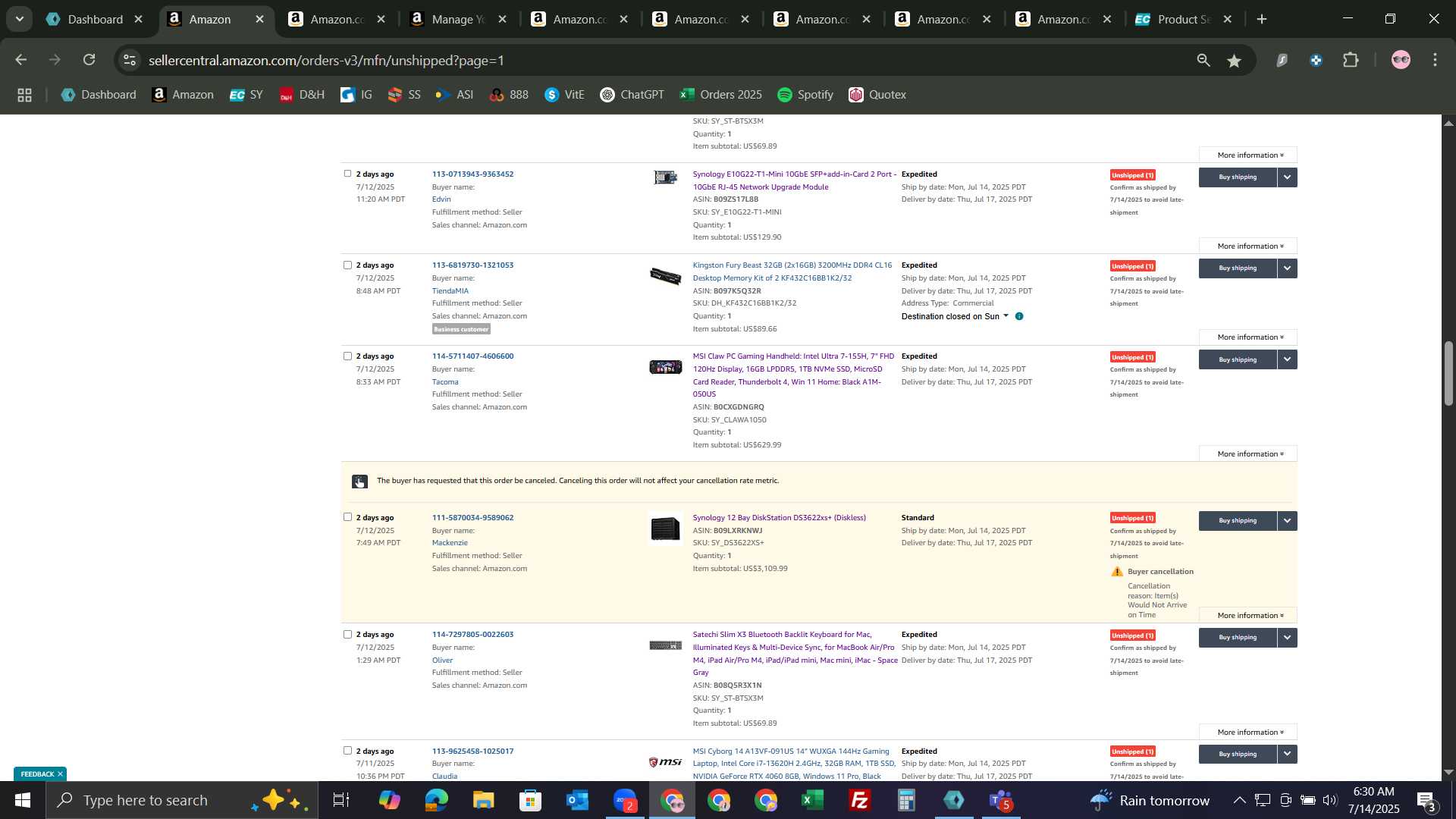The width and height of the screenshot is (1456, 819).
Task: Dismiss the FEEDBACK tab close icon
Action: pyautogui.click(x=60, y=774)
